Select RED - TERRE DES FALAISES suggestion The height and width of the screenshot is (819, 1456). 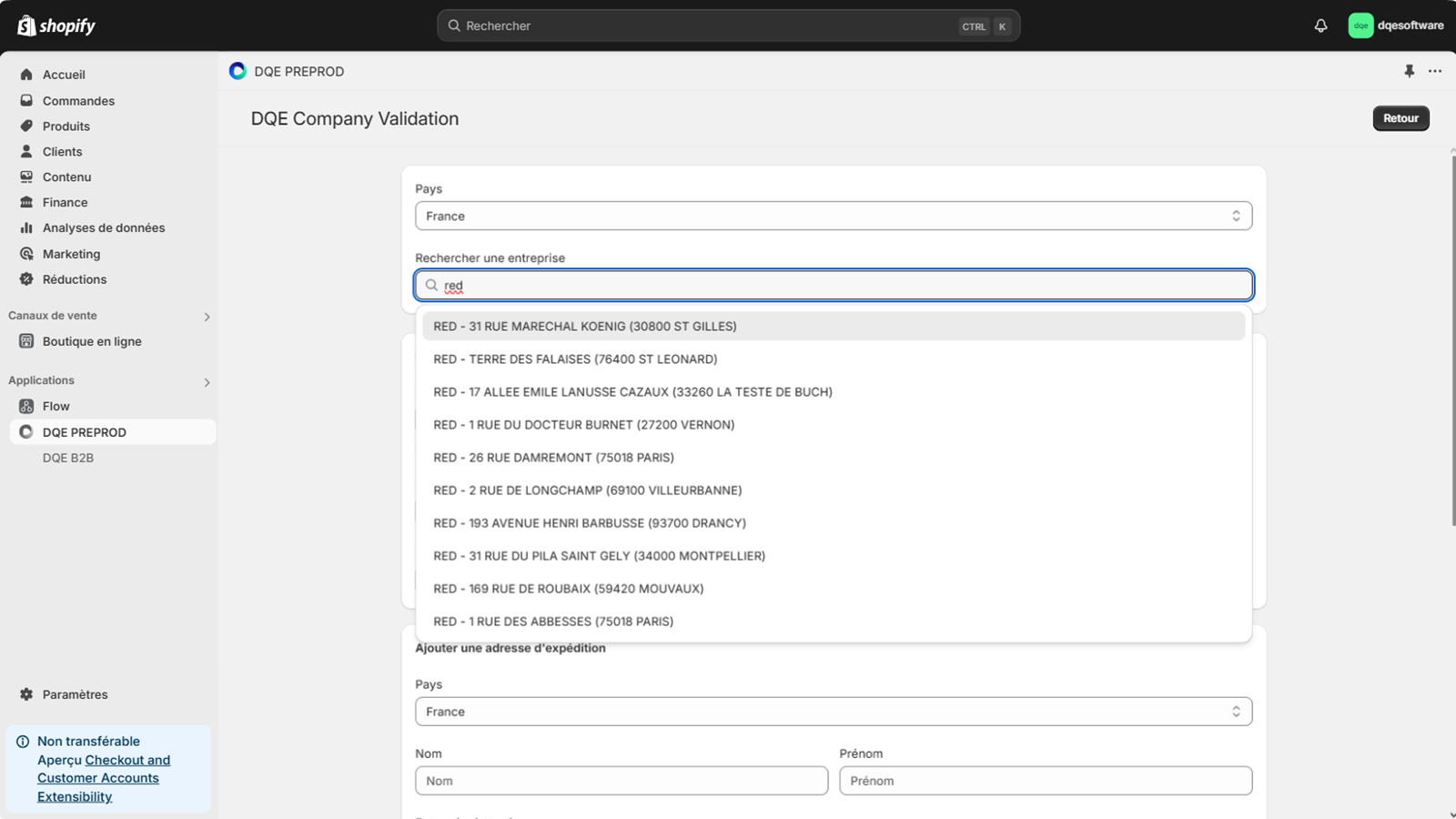click(x=834, y=359)
